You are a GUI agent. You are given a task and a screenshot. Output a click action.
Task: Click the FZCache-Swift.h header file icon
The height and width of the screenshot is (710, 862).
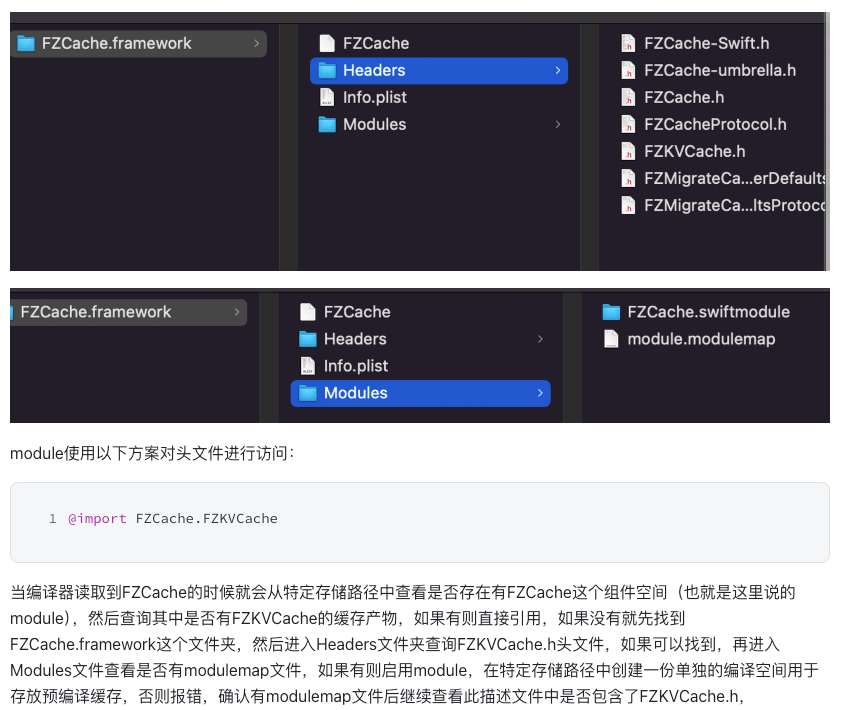point(628,43)
